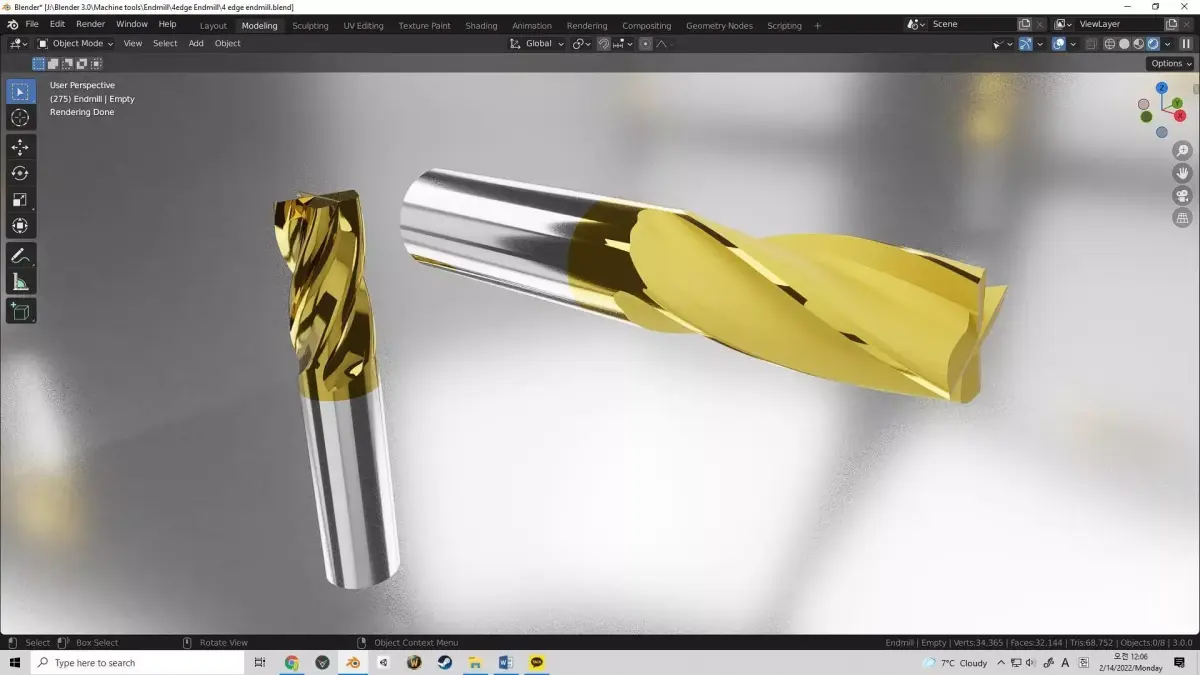This screenshot has height=675, width=1200.
Task: Open Google Chrome from the taskbar
Action: (x=291, y=662)
